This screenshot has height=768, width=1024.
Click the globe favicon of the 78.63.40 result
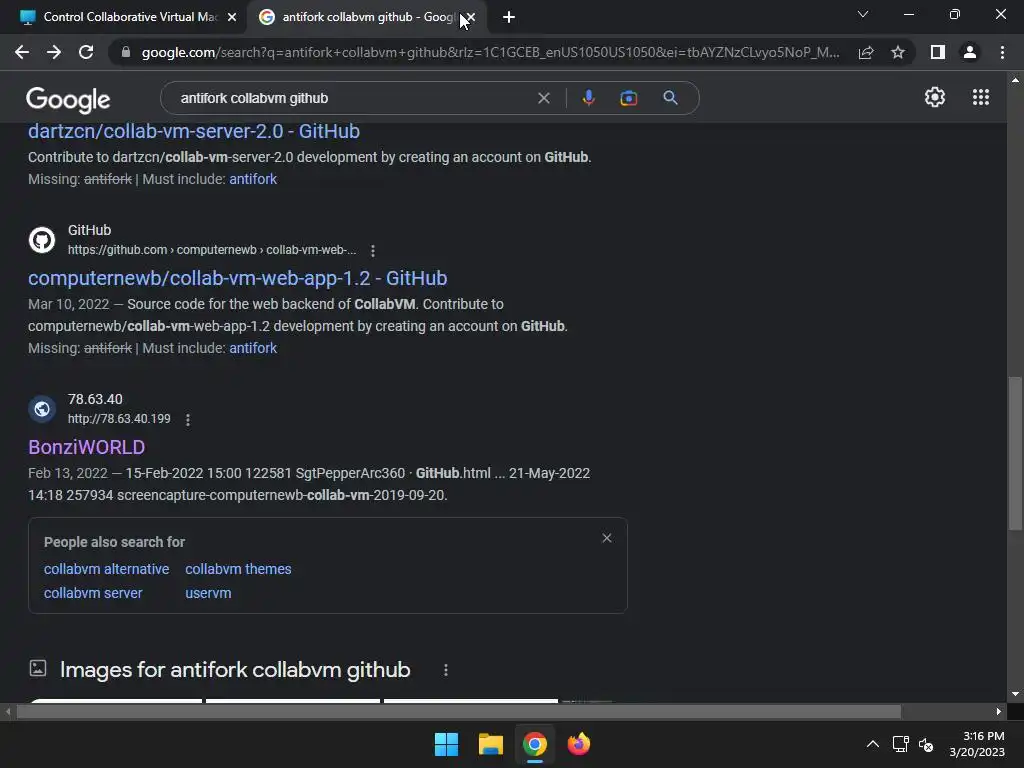click(x=42, y=409)
